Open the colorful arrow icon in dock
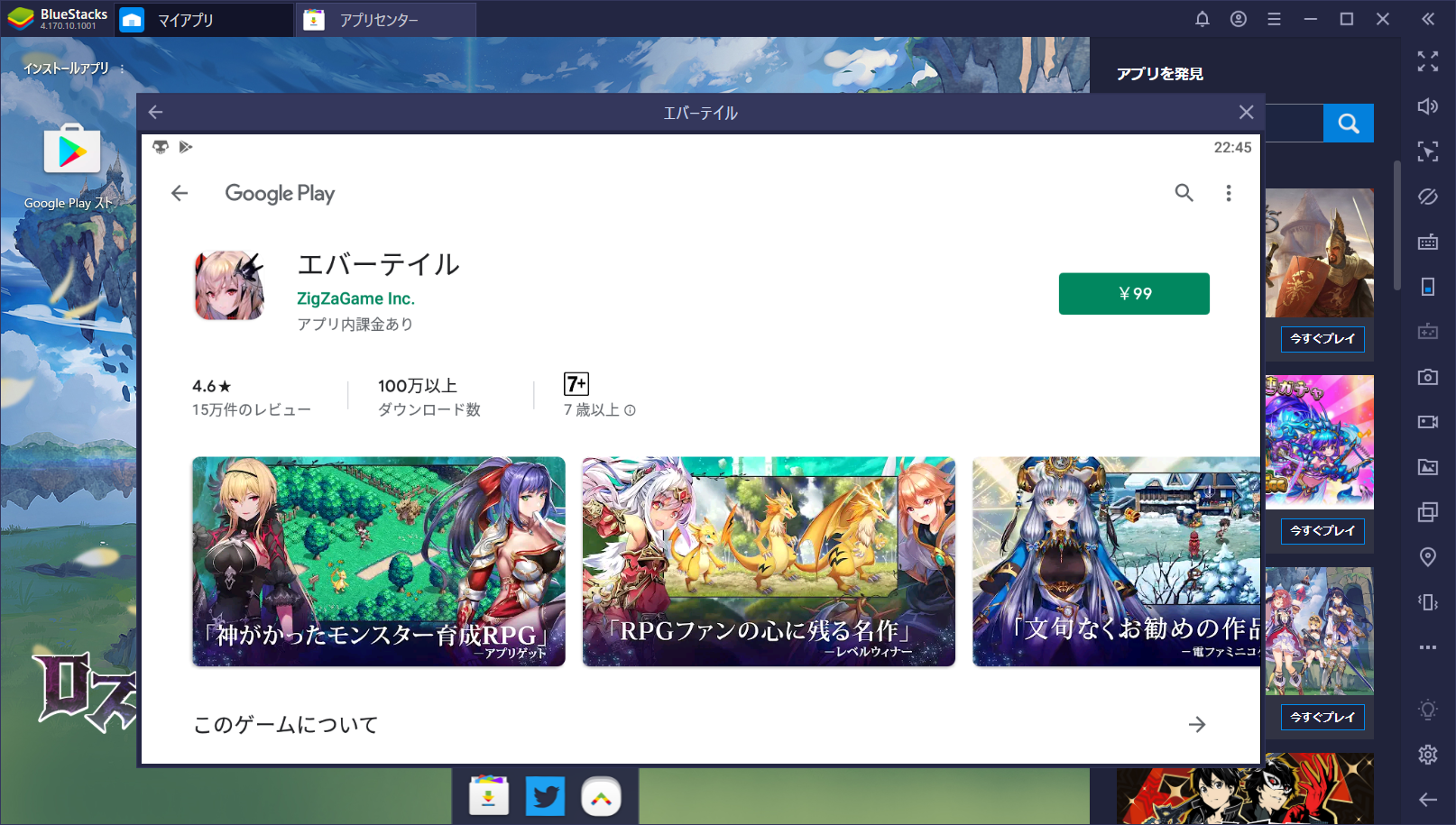Image resolution: width=1456 pixels, height=825 pixels. (x=601, y=796)
